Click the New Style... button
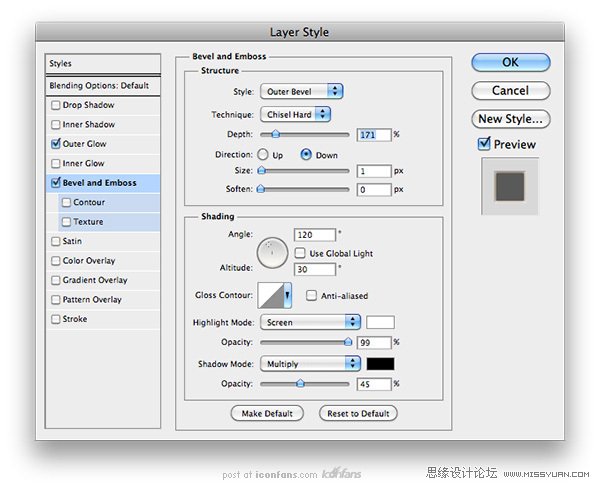 click(x=511, y=119)
